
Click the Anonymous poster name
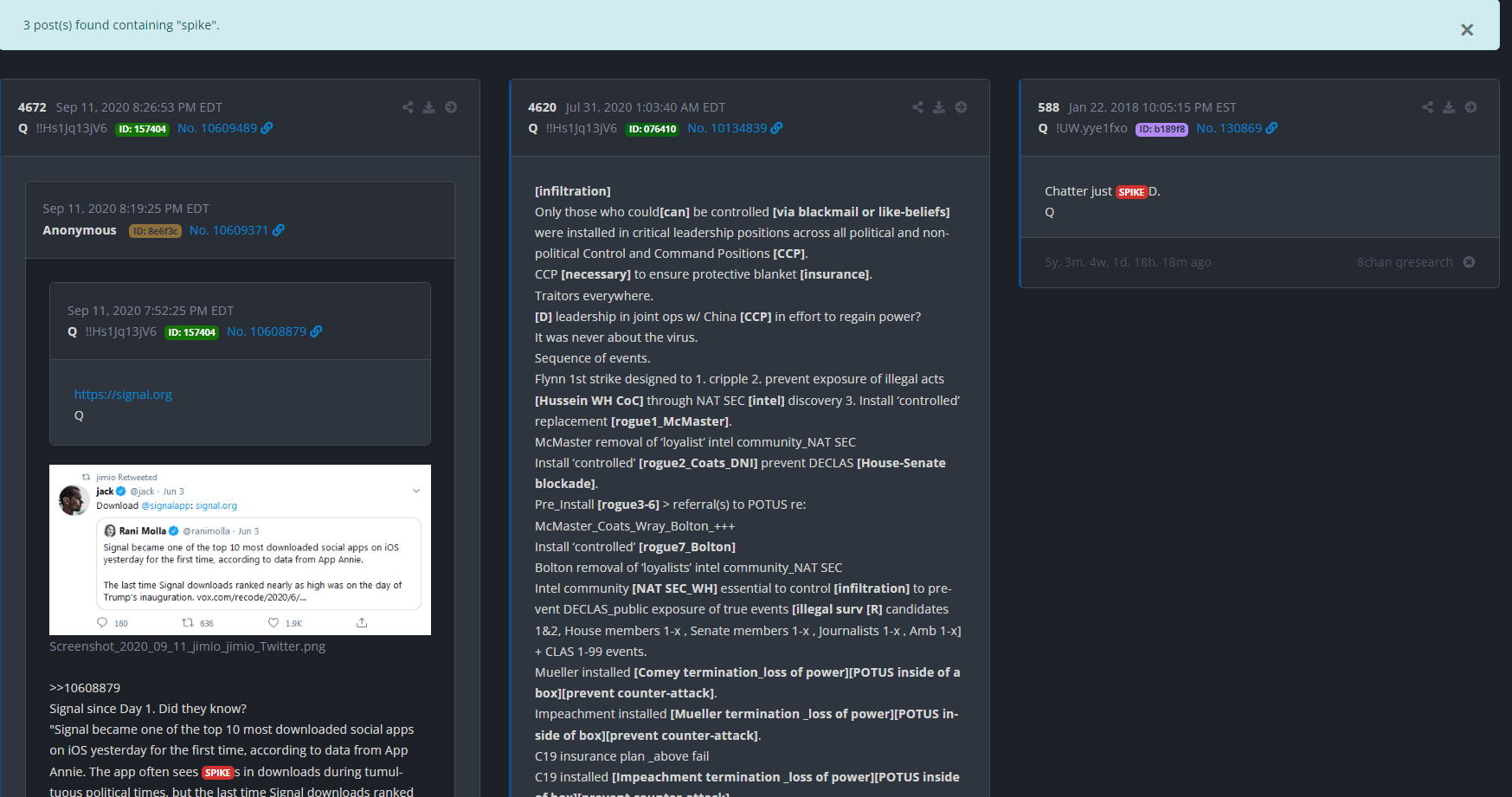point(80,230)
